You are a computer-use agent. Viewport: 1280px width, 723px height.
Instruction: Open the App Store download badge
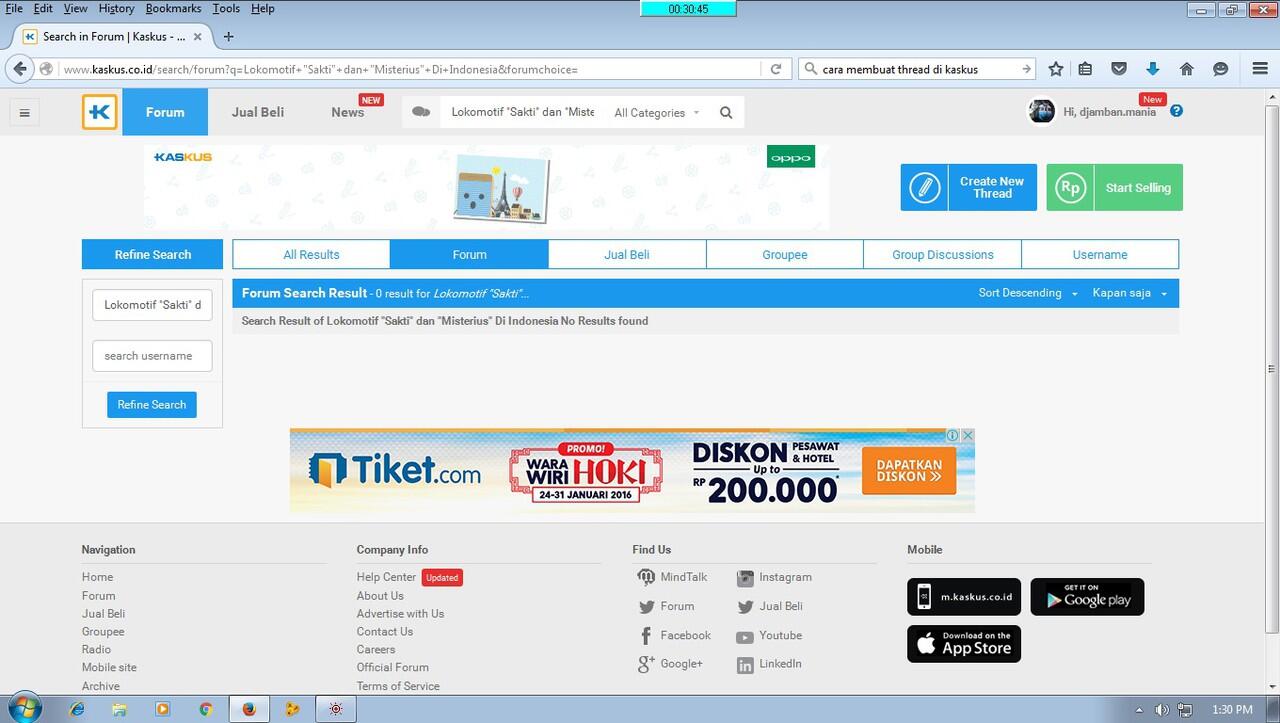[964, 644]
